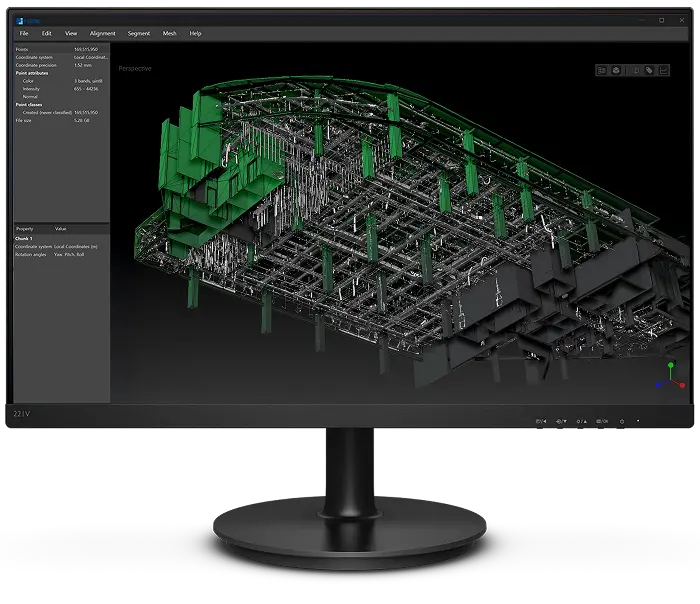Click the application logo in title bar
The height and width of the screenshot is (604, 700).
point(18,19)
